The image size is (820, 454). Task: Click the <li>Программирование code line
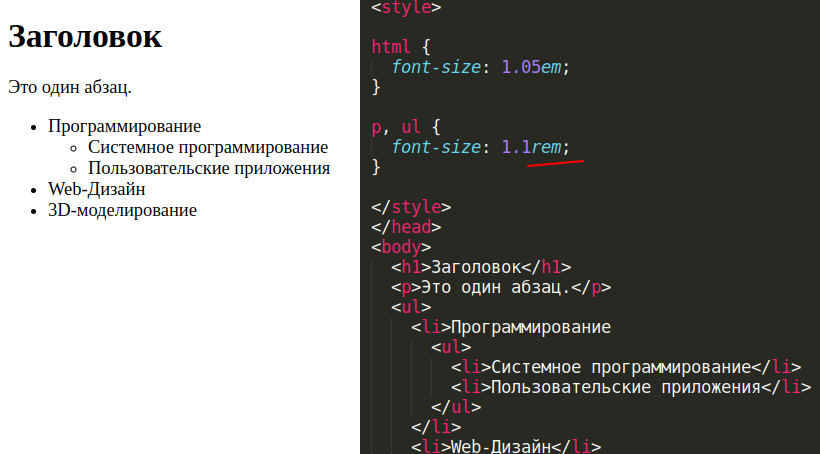(510, 327)
